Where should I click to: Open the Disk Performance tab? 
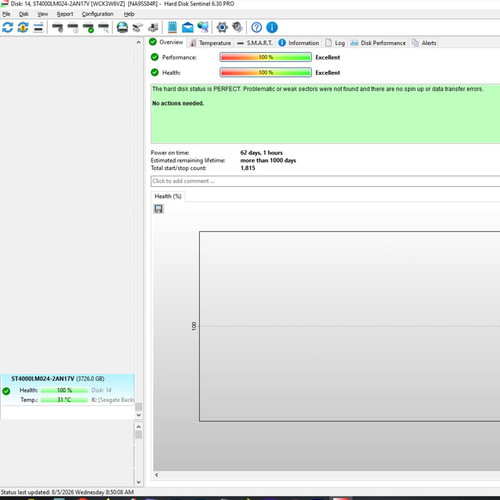(x=378, y=43)
